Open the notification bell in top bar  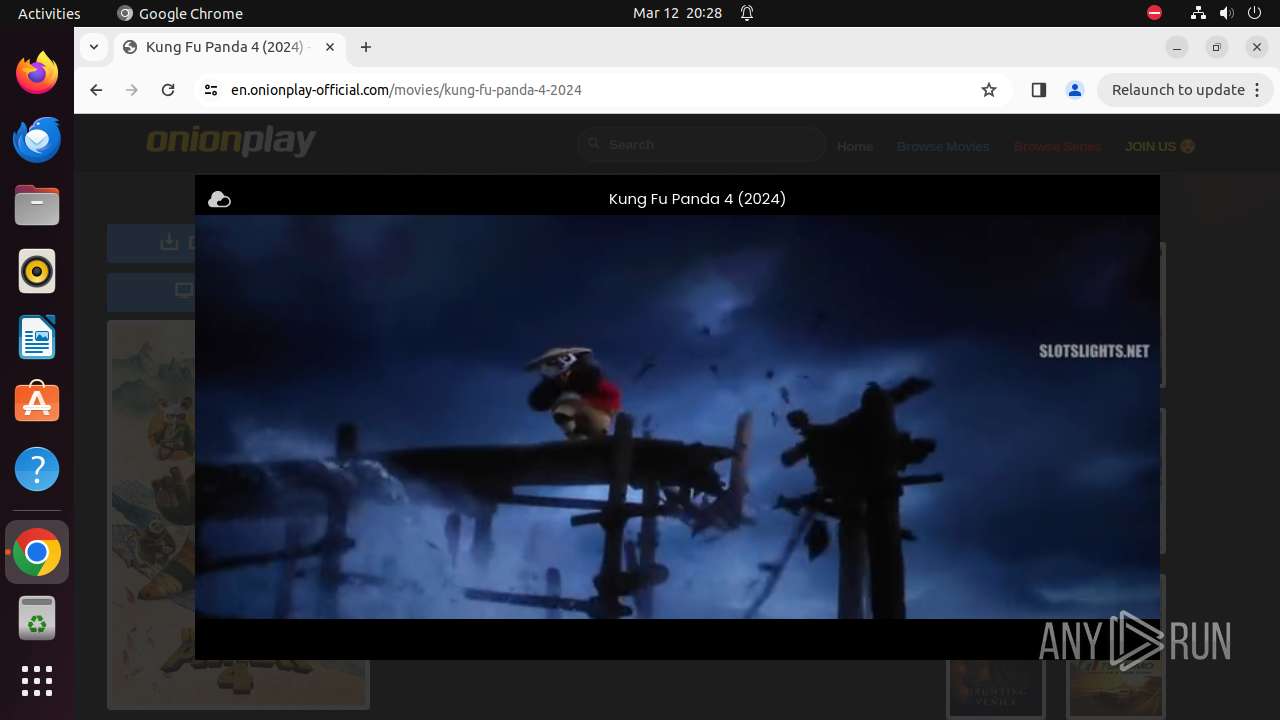747,13
